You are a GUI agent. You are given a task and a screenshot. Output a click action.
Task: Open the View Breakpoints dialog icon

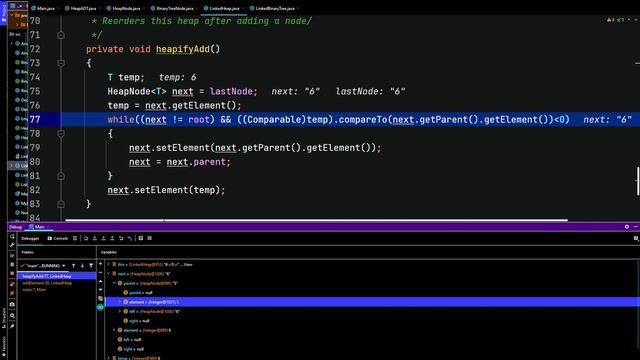point(12,284)
